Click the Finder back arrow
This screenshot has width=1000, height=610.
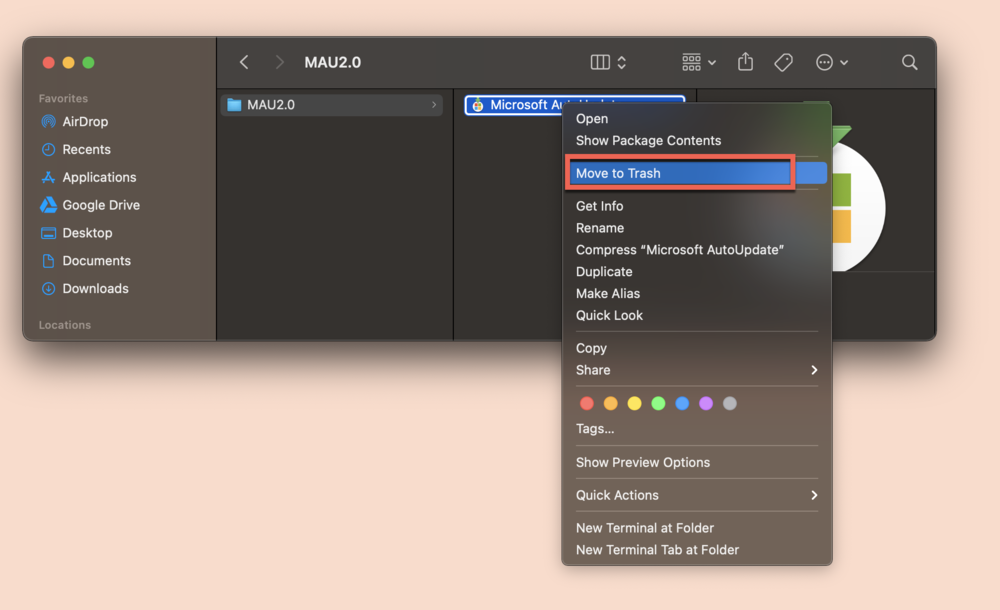coord(244,62)
